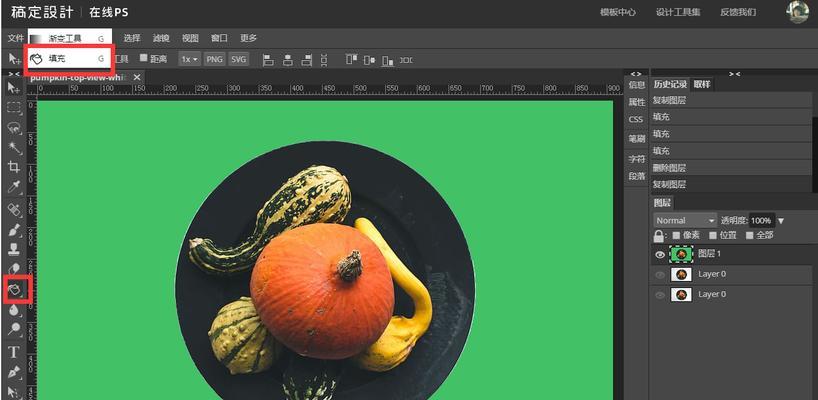Select the Clone Stamp tool

click(14, 249)
